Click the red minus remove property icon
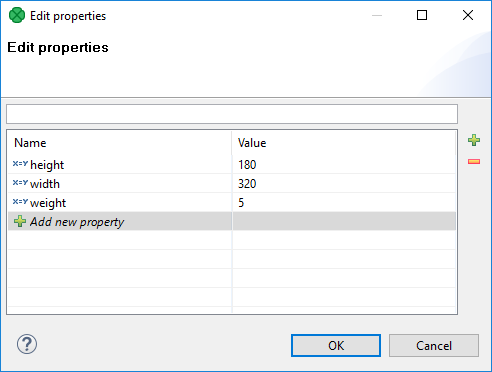The height and width of the screenshot is (372, 492). click(474, 162)
